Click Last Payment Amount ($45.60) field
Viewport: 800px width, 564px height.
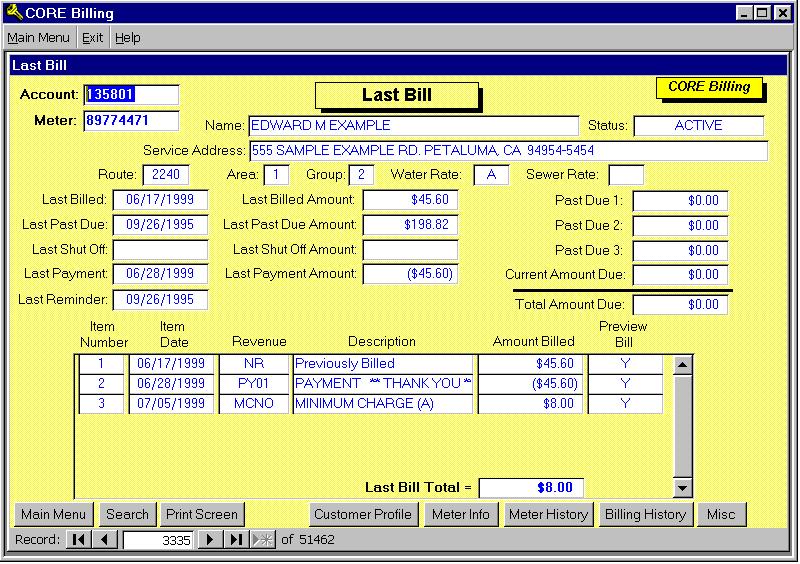pyautogui.click(x=410, y=274)
